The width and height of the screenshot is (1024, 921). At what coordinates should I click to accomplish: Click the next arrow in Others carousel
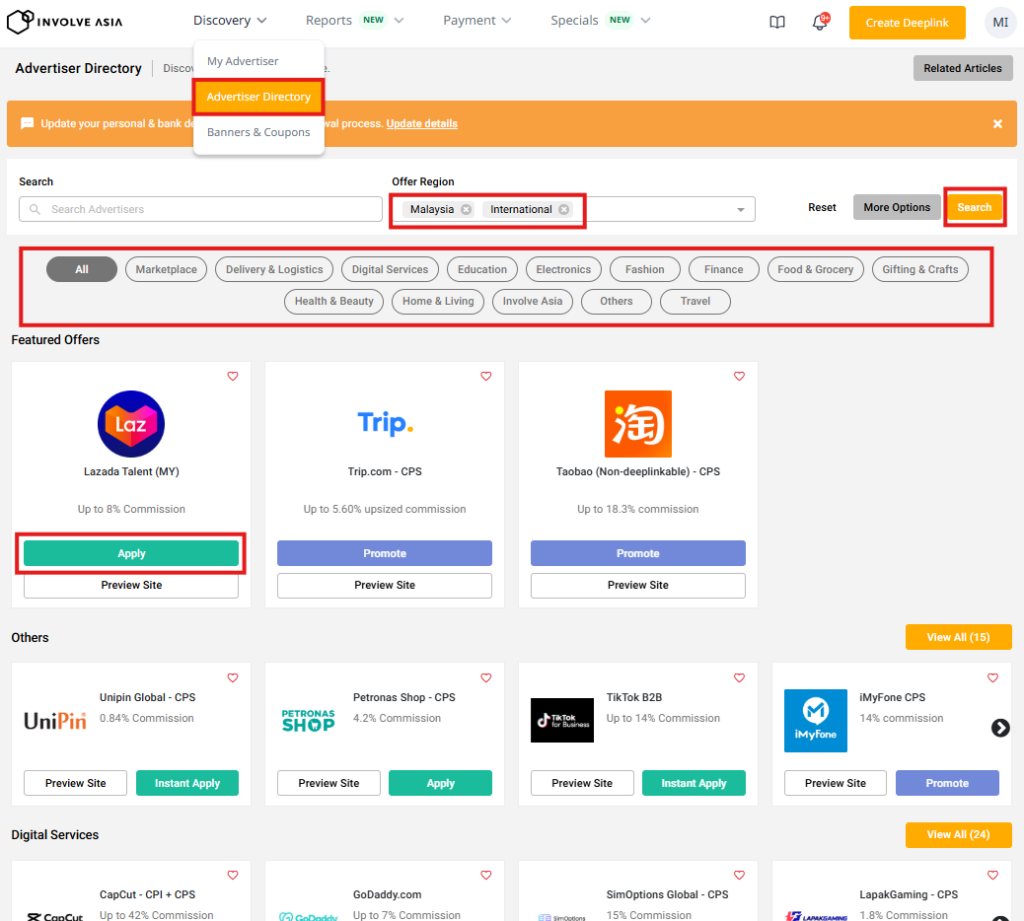point(1000,728)
